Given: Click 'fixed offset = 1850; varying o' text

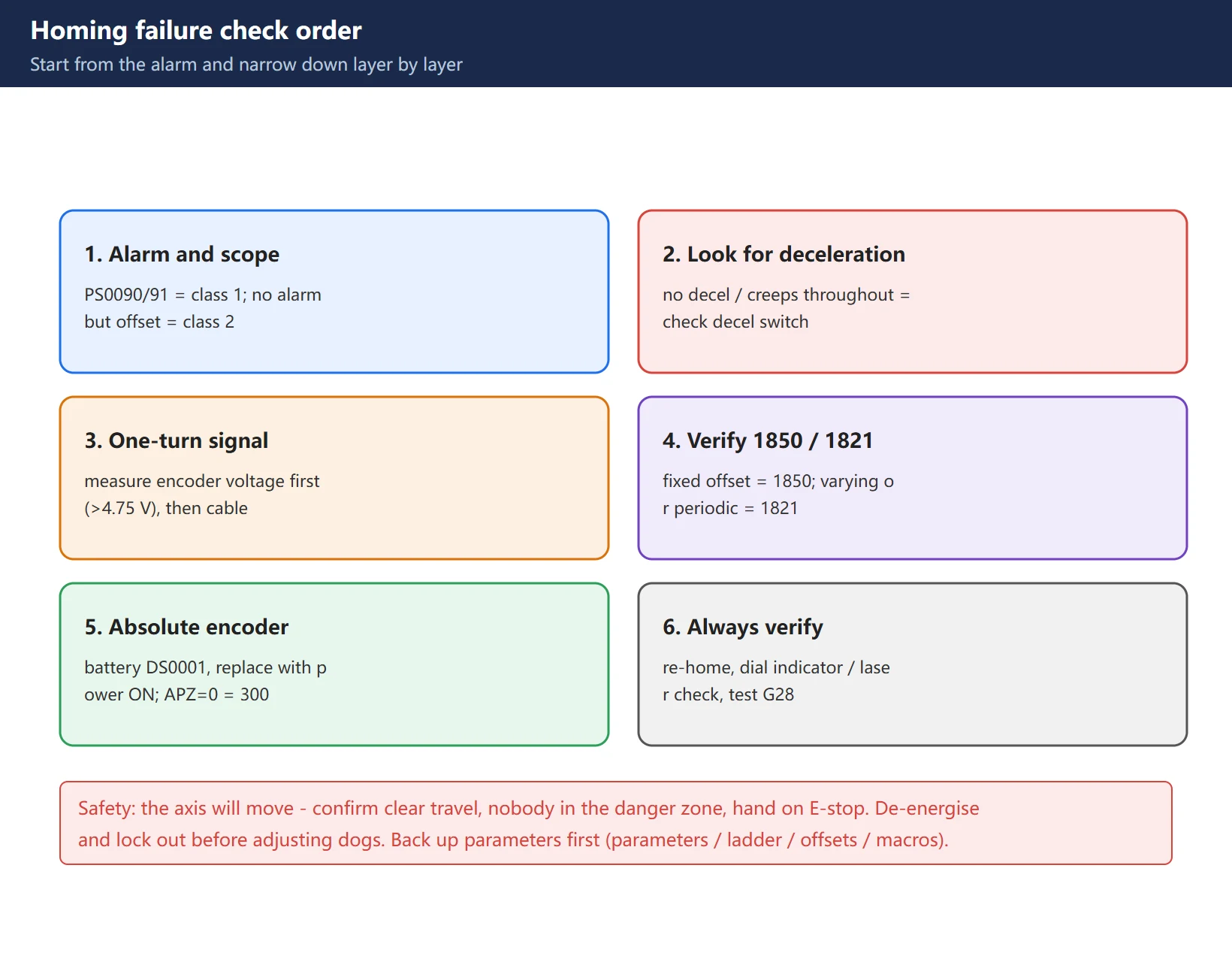Looking at the screenshot, I should coord(778,481).
